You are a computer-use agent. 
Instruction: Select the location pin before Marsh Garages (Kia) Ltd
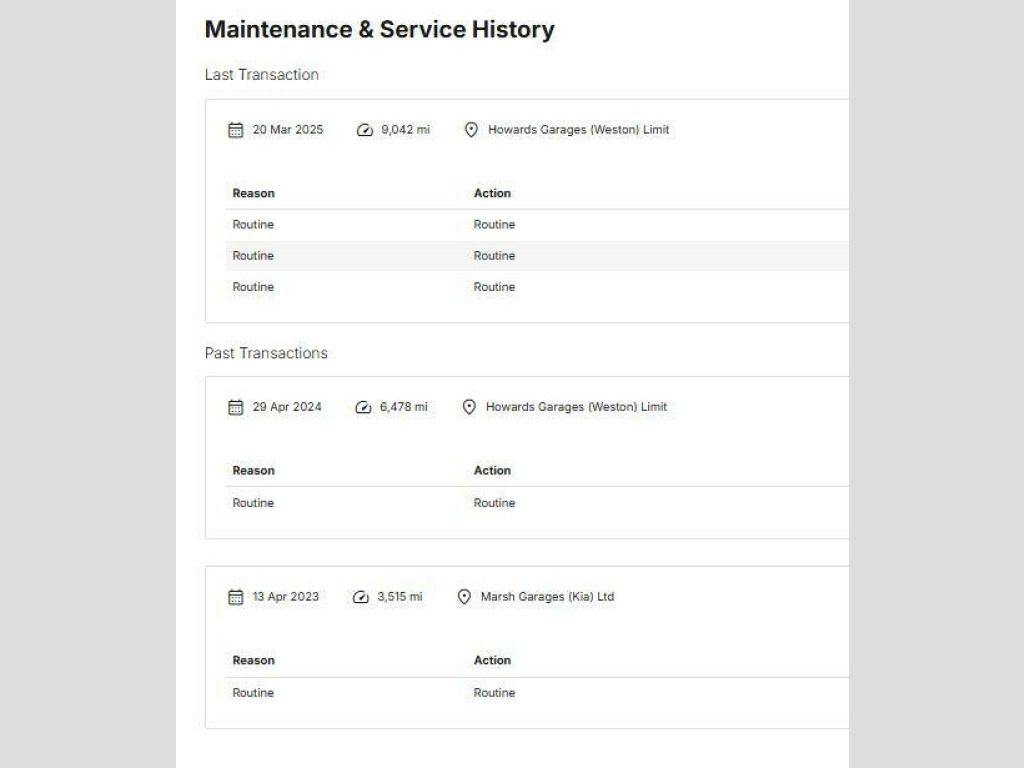[464, 597]
